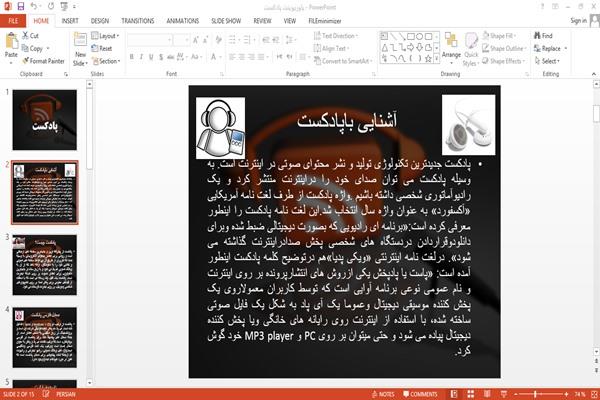Switch to the SLIDE SHOW tab

226,21
